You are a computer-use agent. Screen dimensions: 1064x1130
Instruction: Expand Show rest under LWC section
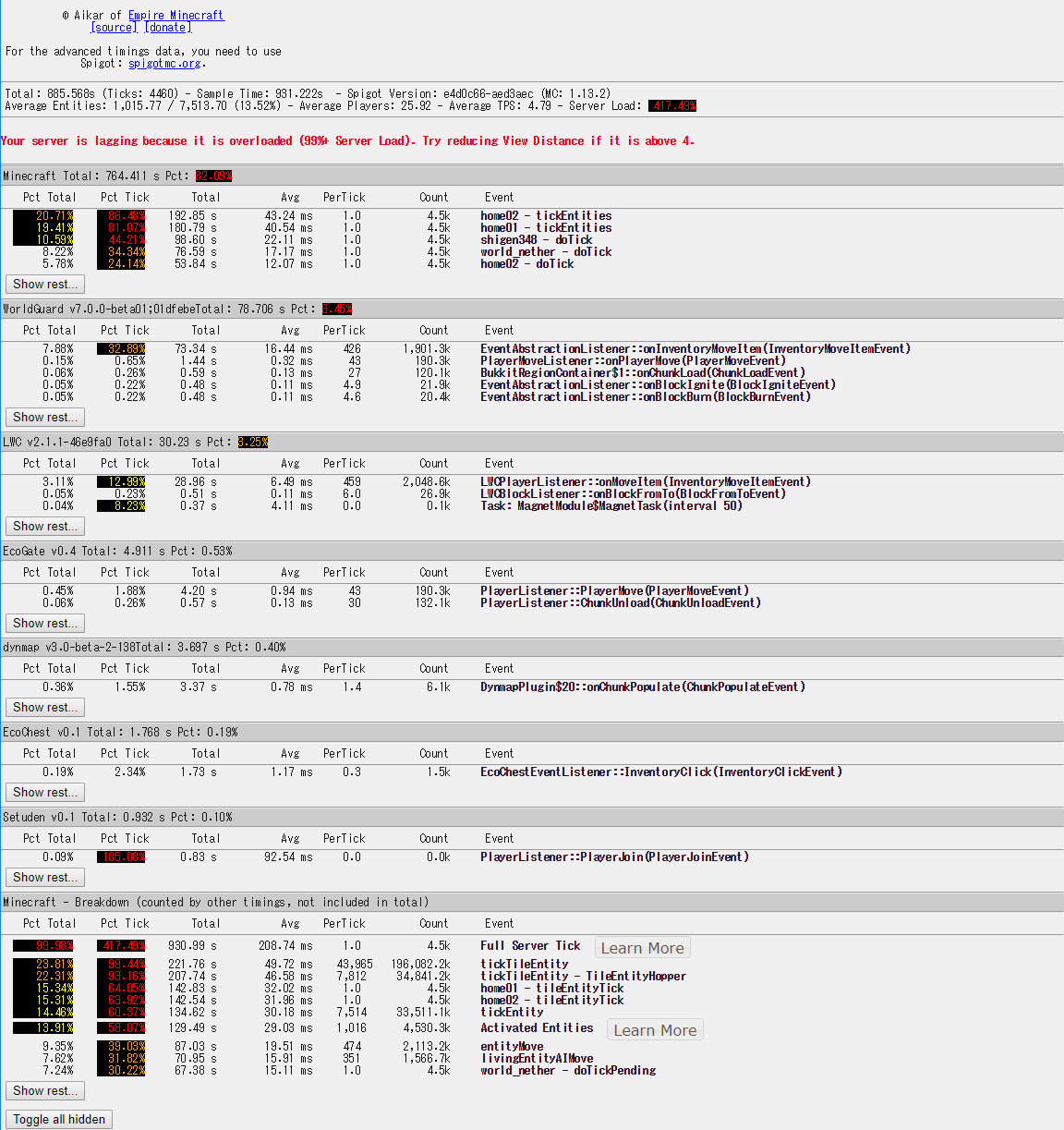(x=45, y=527)
